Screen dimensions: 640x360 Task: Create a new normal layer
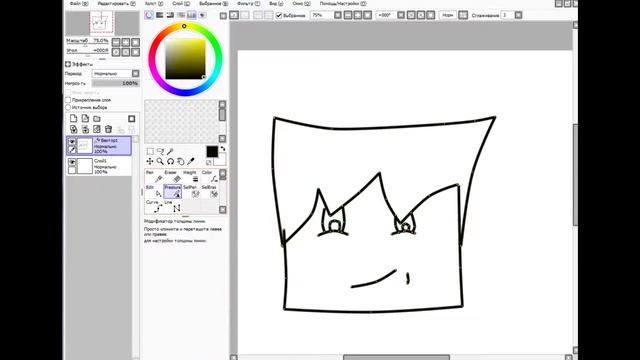pyautogui.click(x=73, y=119)
